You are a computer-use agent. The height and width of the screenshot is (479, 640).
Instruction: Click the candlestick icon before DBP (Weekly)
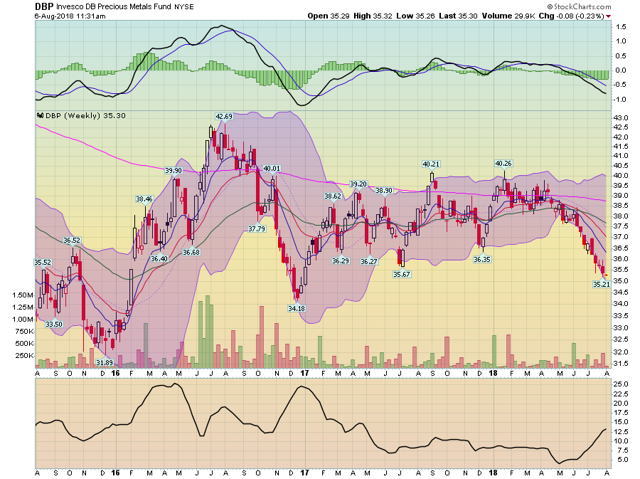(40, 115)
